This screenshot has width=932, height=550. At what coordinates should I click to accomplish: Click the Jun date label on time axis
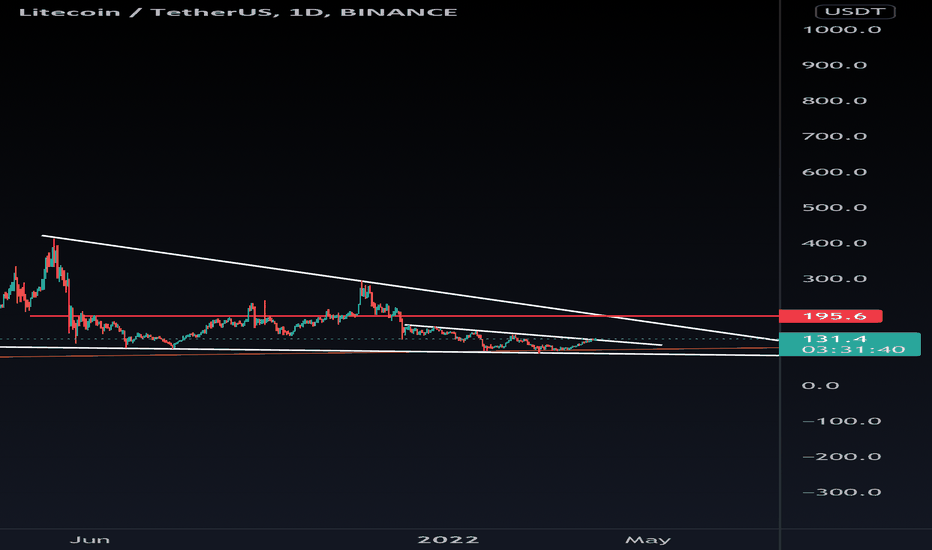click(x=90, y=539)
